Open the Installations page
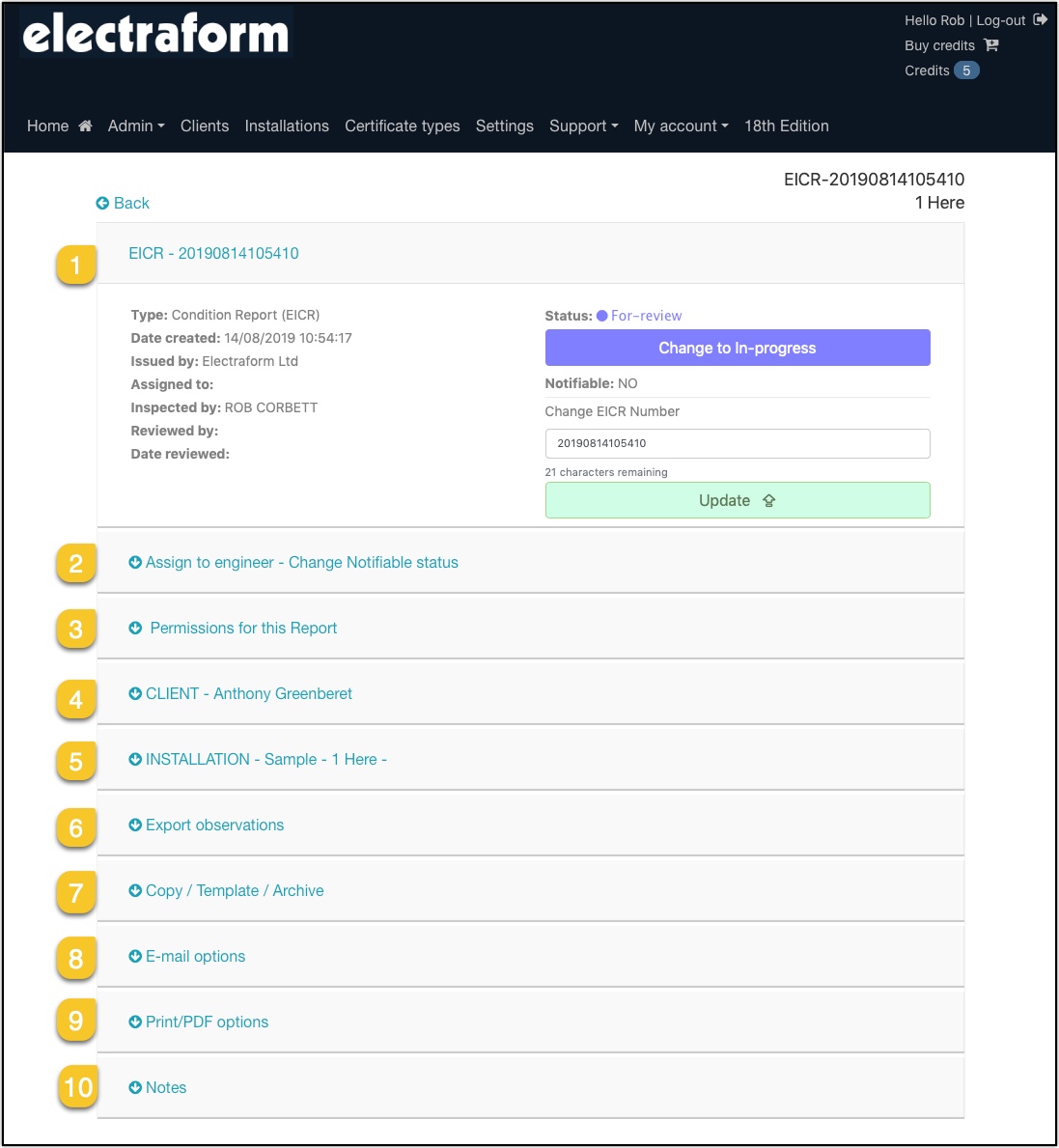 coord(287,126)
